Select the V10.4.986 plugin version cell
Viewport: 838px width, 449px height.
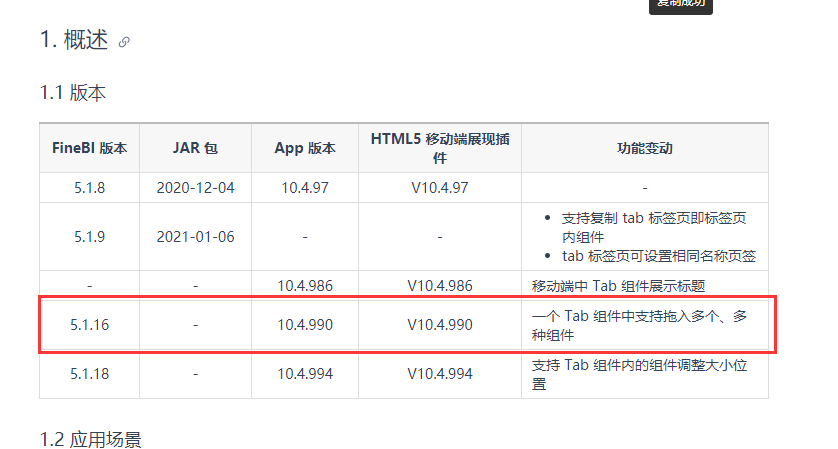point(440,286)
